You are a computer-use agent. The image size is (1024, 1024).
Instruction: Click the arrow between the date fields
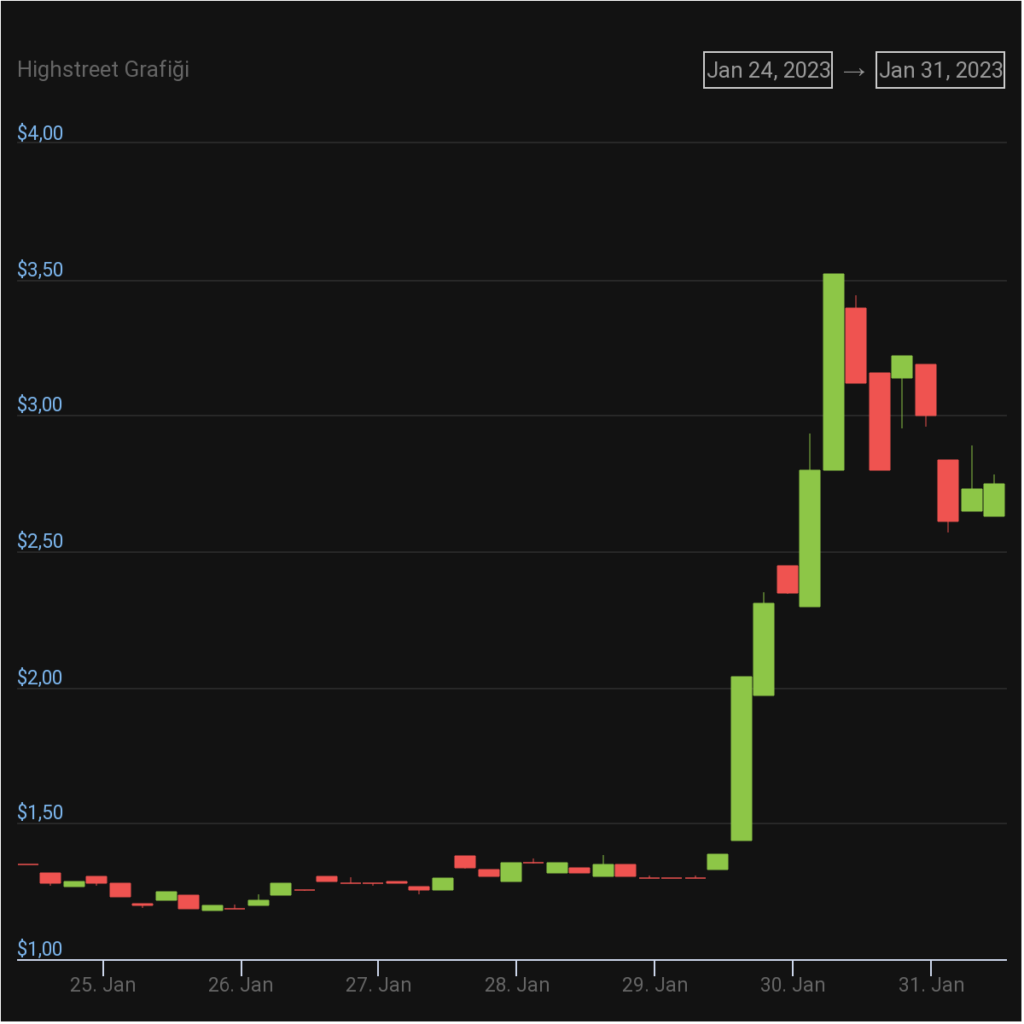pos(854,71)
